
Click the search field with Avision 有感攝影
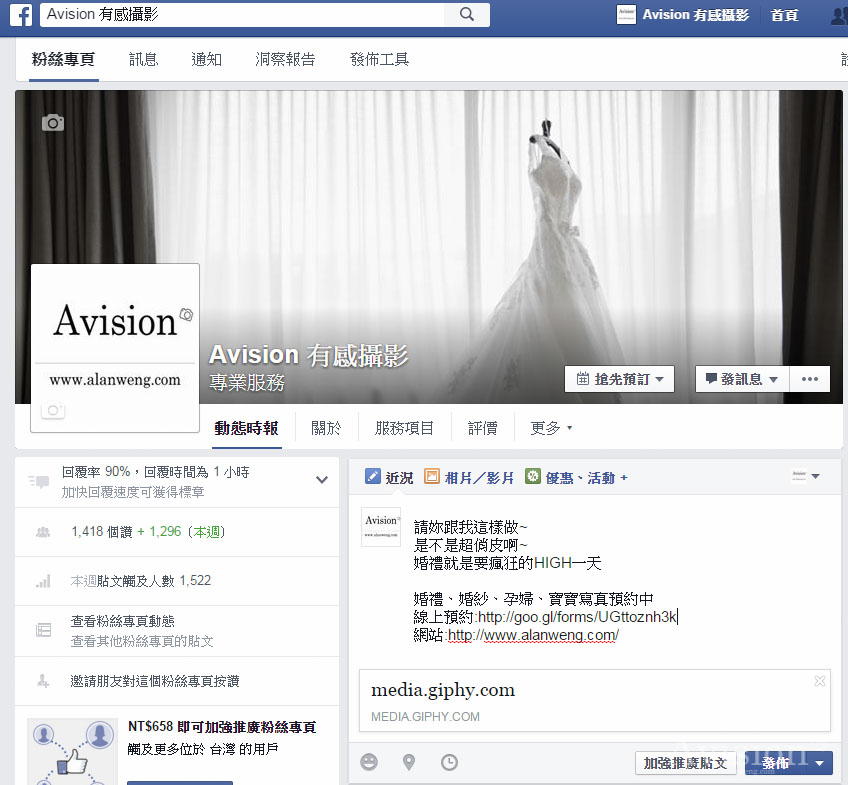(x=242, y=15)
